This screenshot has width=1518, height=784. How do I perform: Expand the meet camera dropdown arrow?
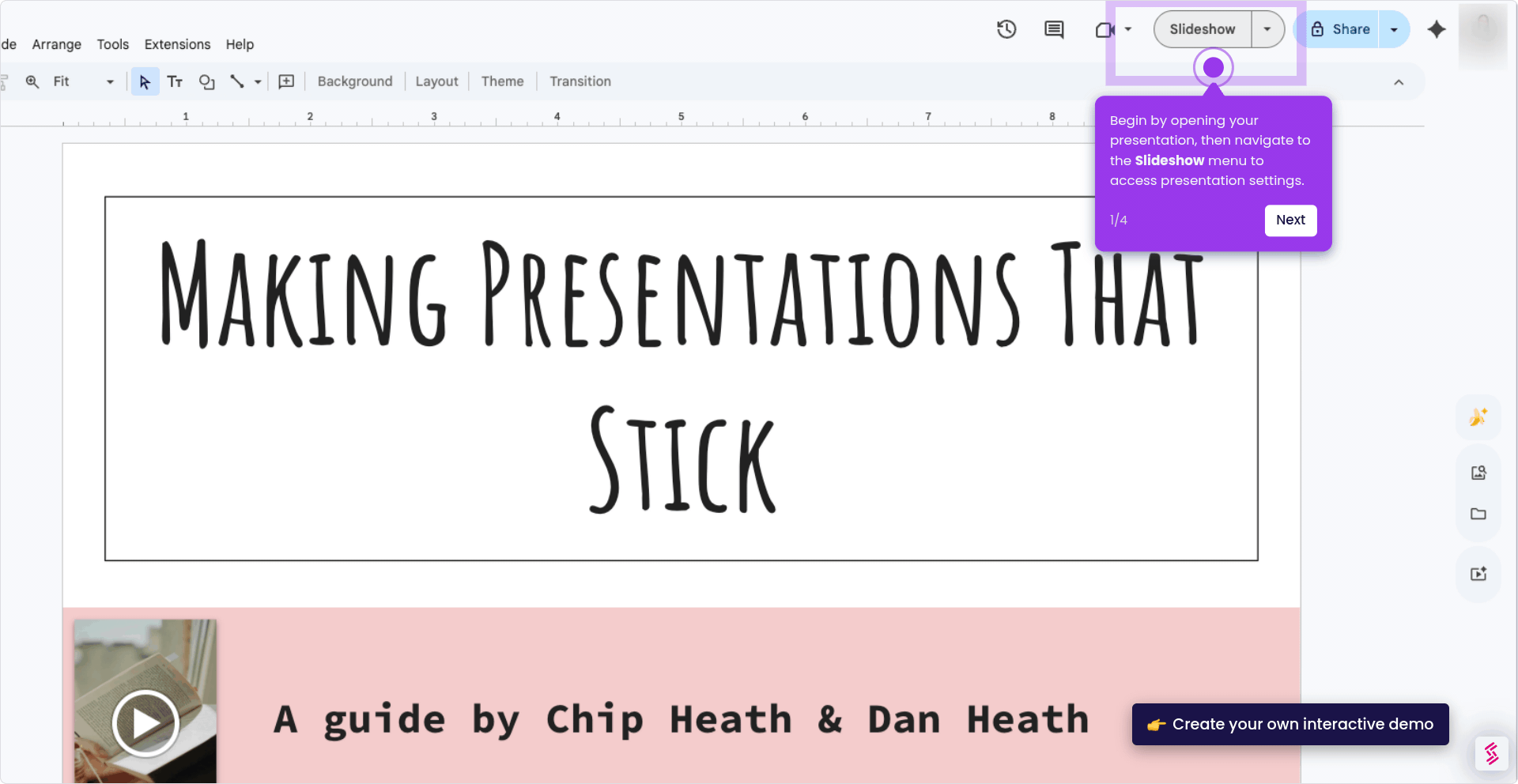1128,29
